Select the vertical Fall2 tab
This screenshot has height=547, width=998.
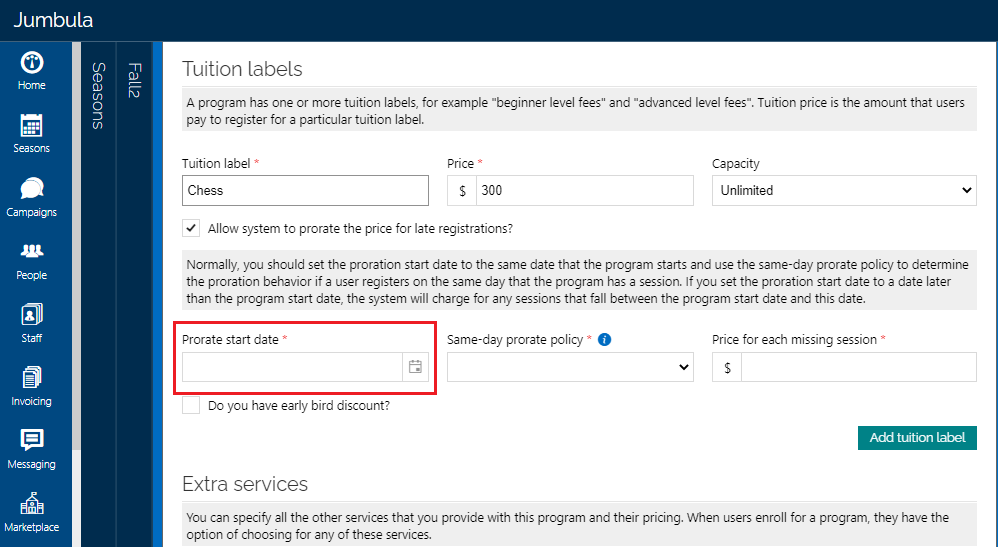[x=134, y=80]
